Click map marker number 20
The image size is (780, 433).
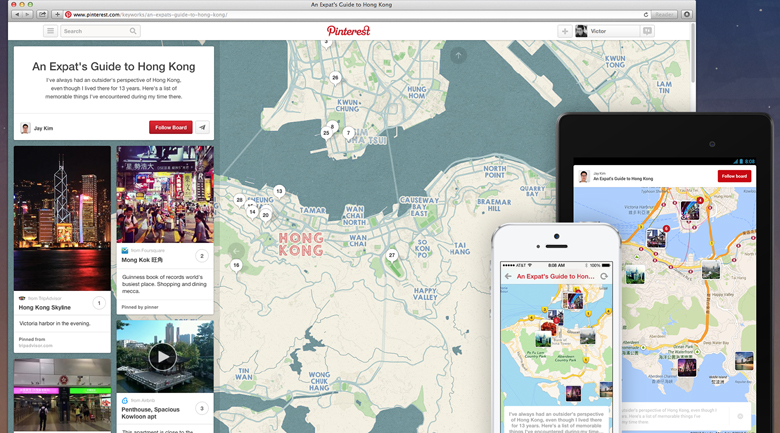(266, 216)
